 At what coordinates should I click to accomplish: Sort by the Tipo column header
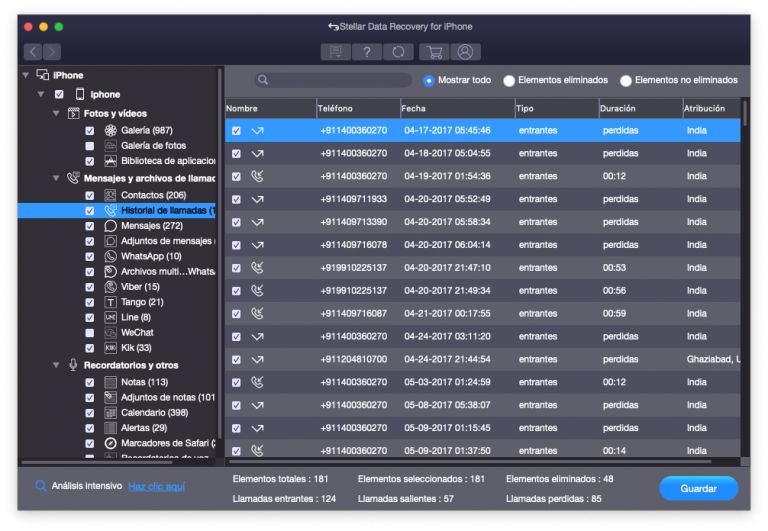point(557,108)
